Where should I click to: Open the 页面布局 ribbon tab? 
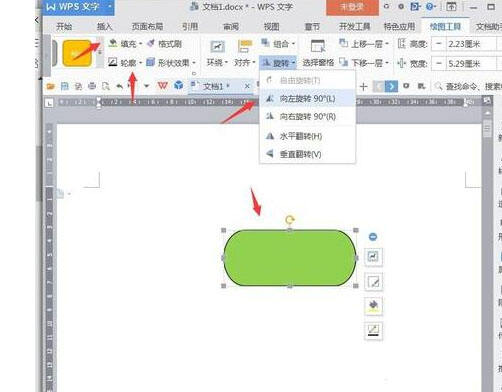click(147, 27)
